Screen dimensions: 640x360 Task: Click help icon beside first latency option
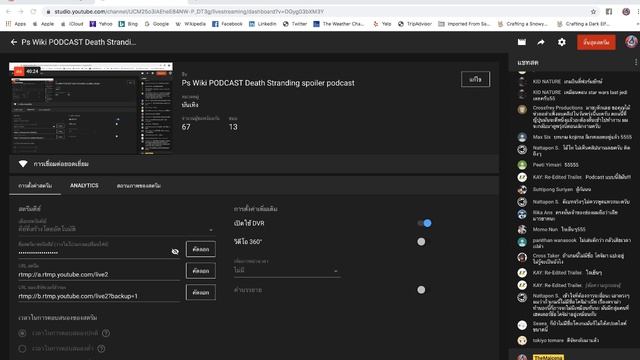tap(106, 333)
